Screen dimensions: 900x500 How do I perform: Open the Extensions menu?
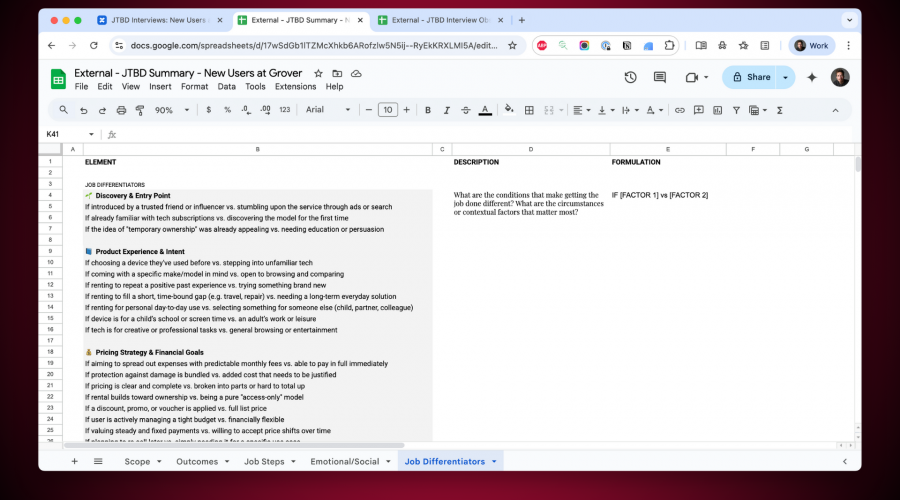click(295, 87)
